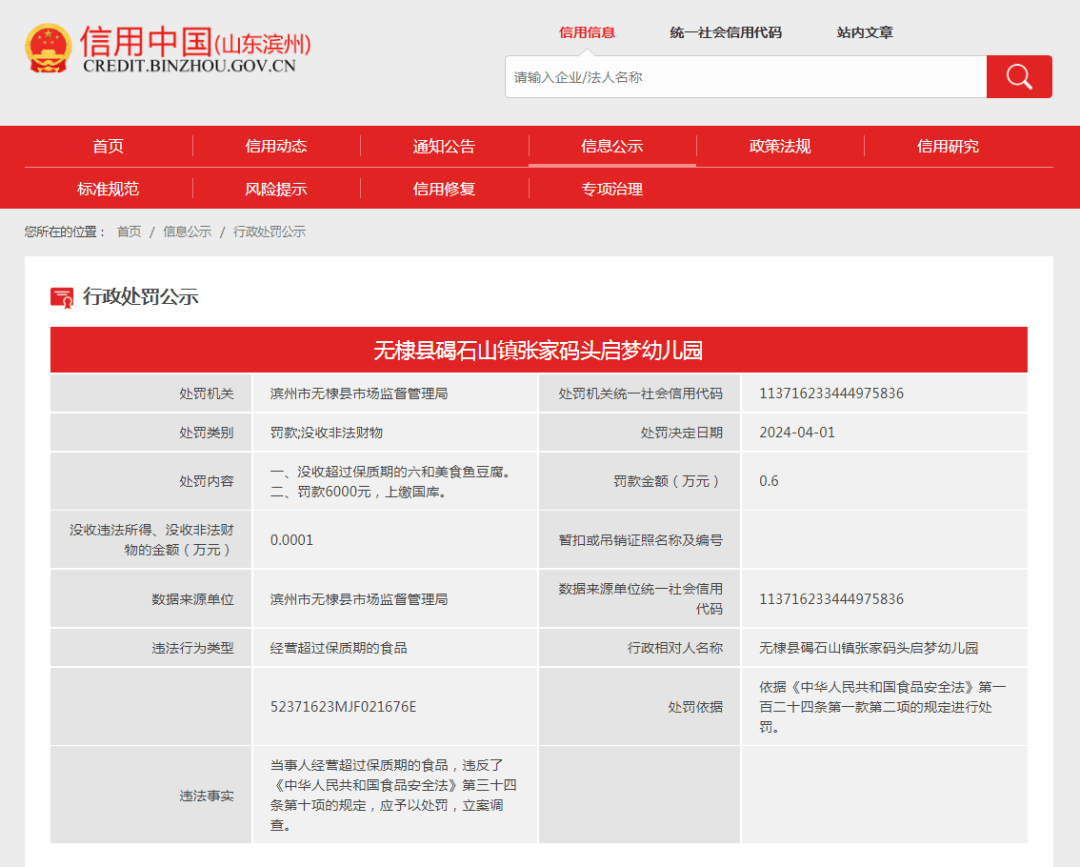
Task: Click the 信用信息 header link
Action: pos(586,33)
